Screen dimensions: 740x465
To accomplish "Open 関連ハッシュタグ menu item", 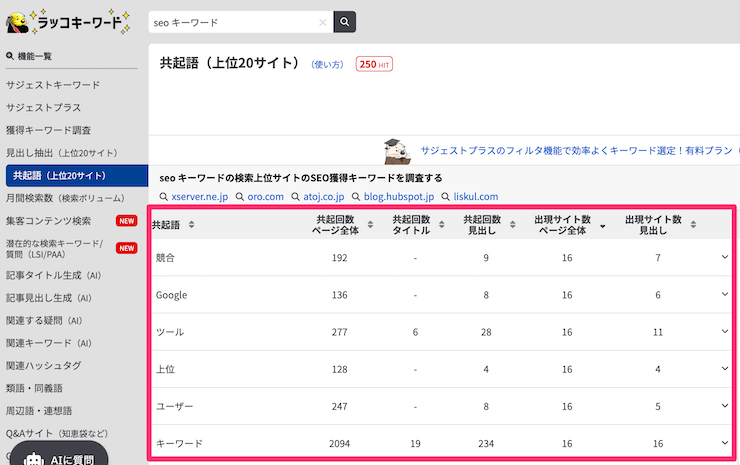I will 43,365.
